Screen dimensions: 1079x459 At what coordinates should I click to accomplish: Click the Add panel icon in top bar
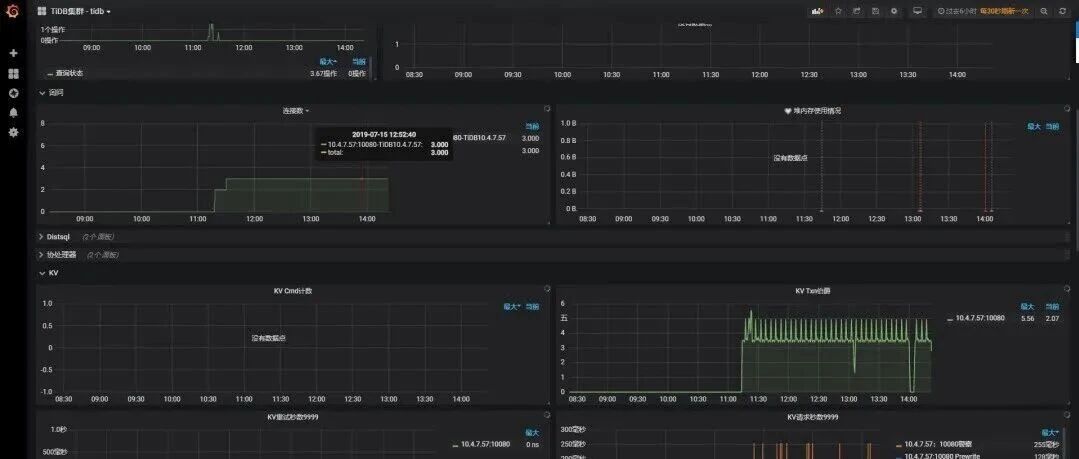click(x=816, y=11)
